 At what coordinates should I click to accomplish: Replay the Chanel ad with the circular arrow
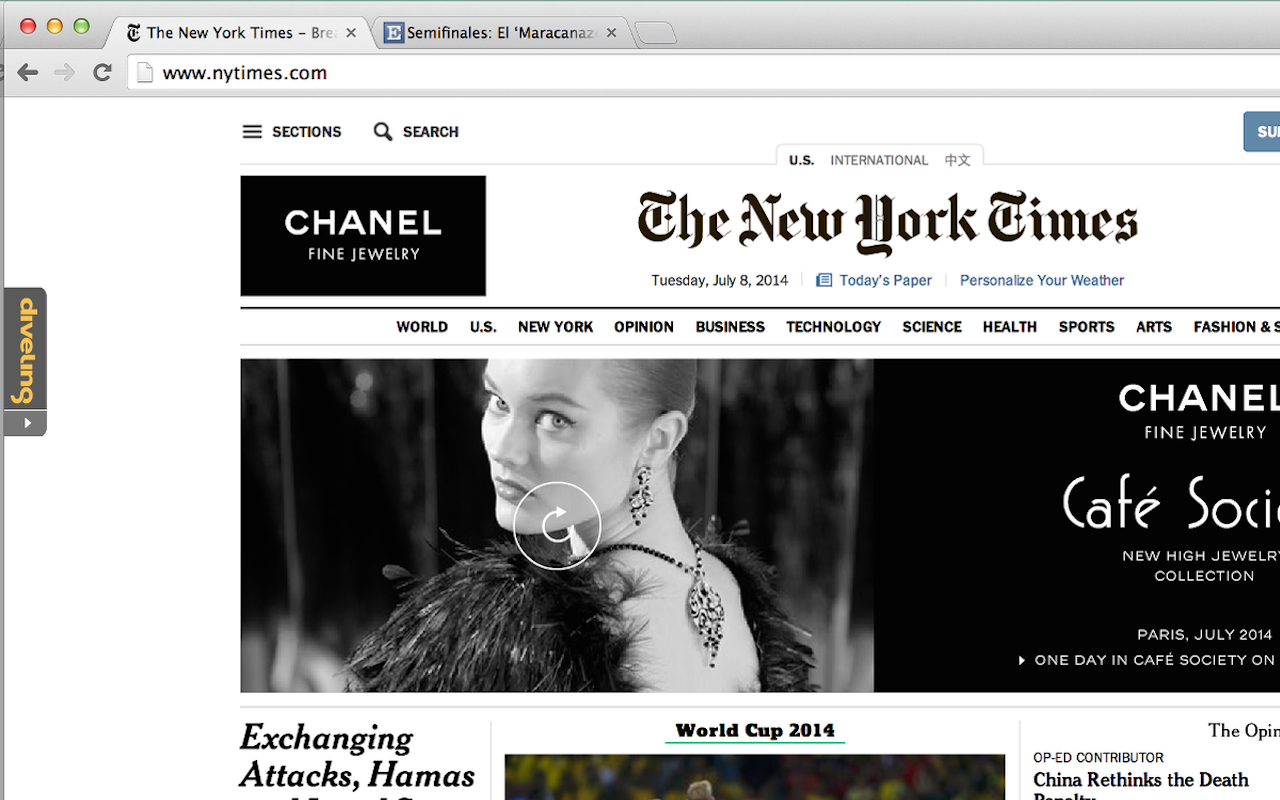point(557,525)
